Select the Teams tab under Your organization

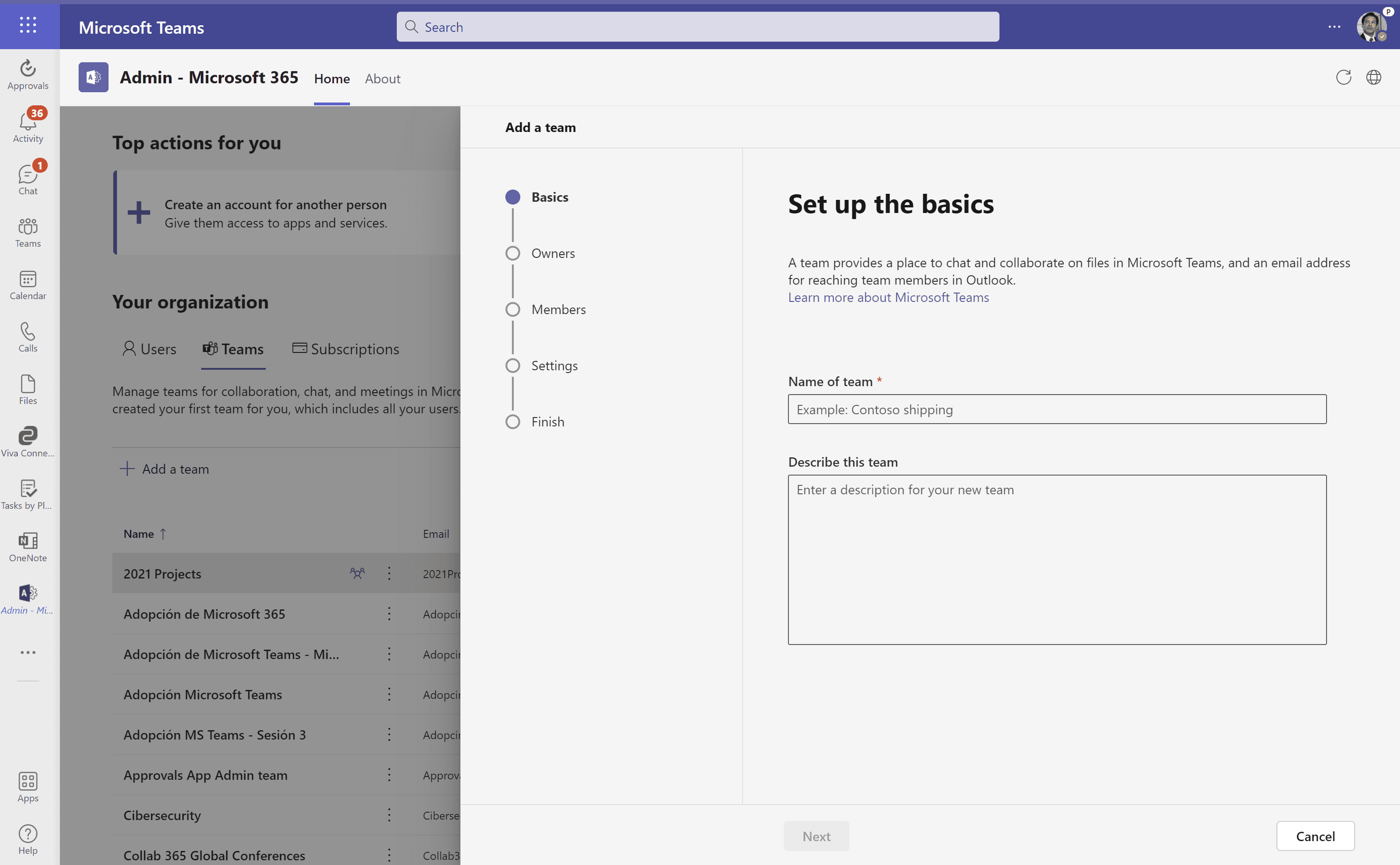pyautogui.click(x=233, y=349)
